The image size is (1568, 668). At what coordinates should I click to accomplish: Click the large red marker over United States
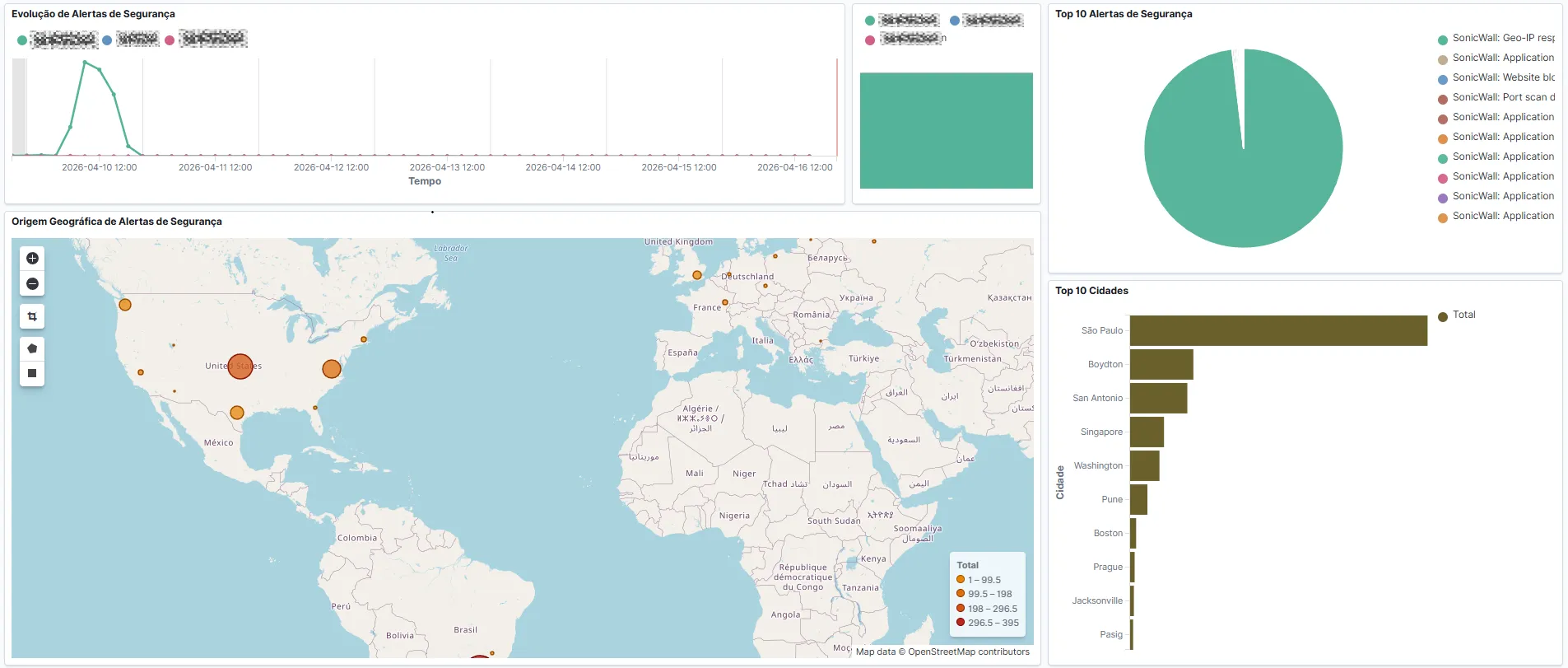(x=240, y=367)
